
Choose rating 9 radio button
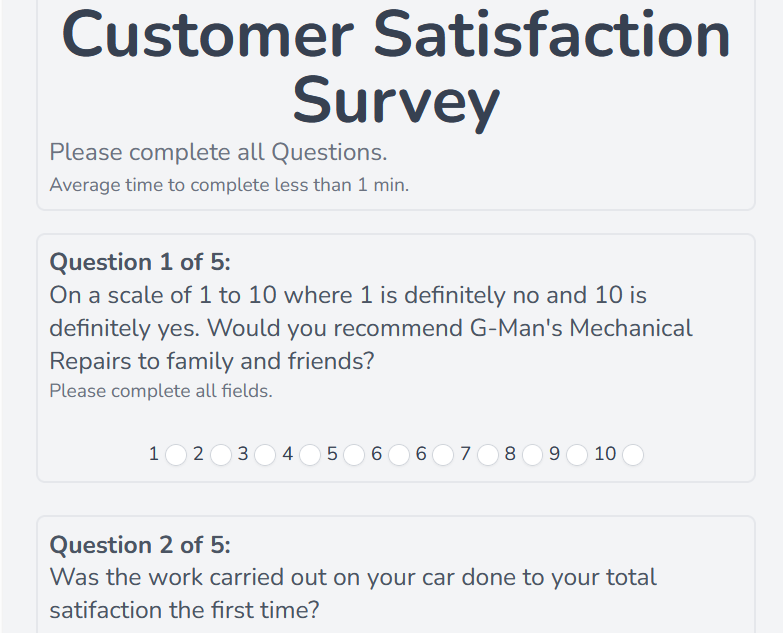click(x=577, y=455)
